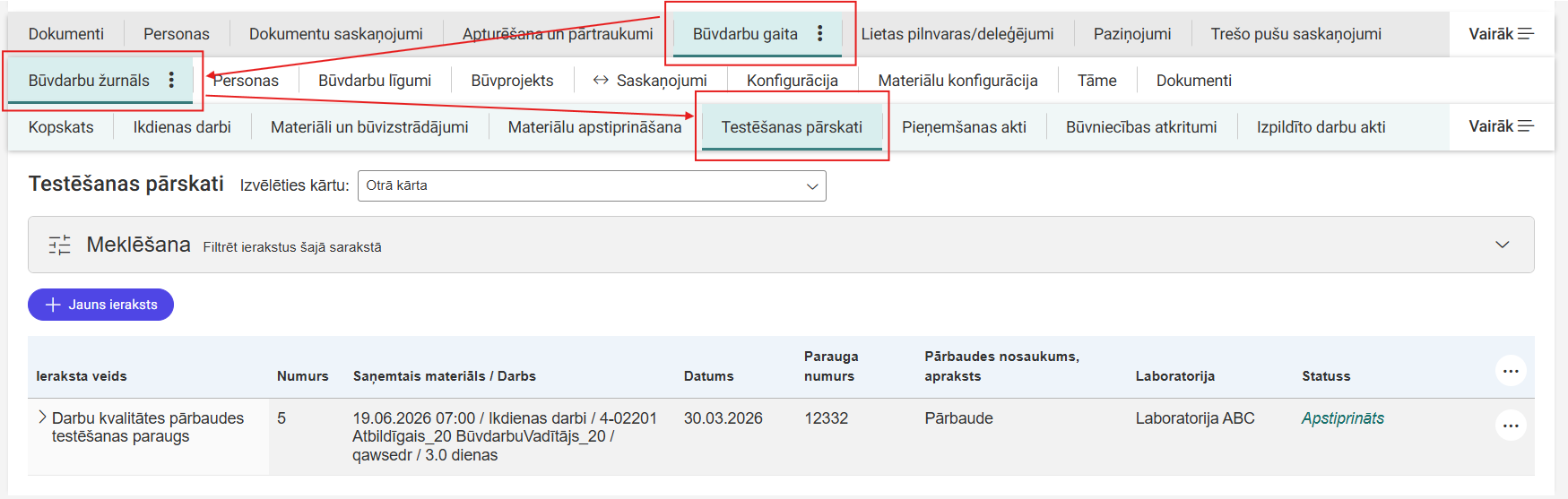Click the Apstiprināts status link

tap(1342, 418)
